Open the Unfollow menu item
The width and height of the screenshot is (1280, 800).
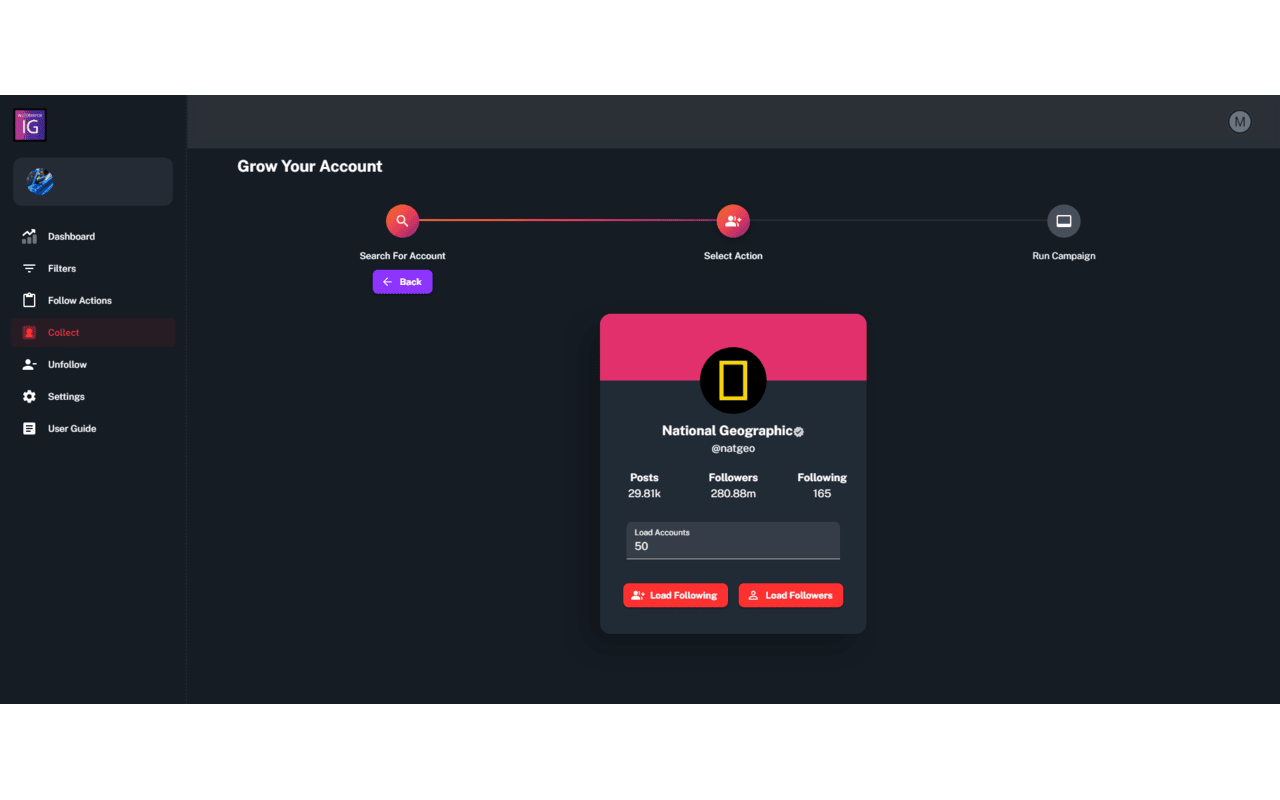tap(93, 365)
